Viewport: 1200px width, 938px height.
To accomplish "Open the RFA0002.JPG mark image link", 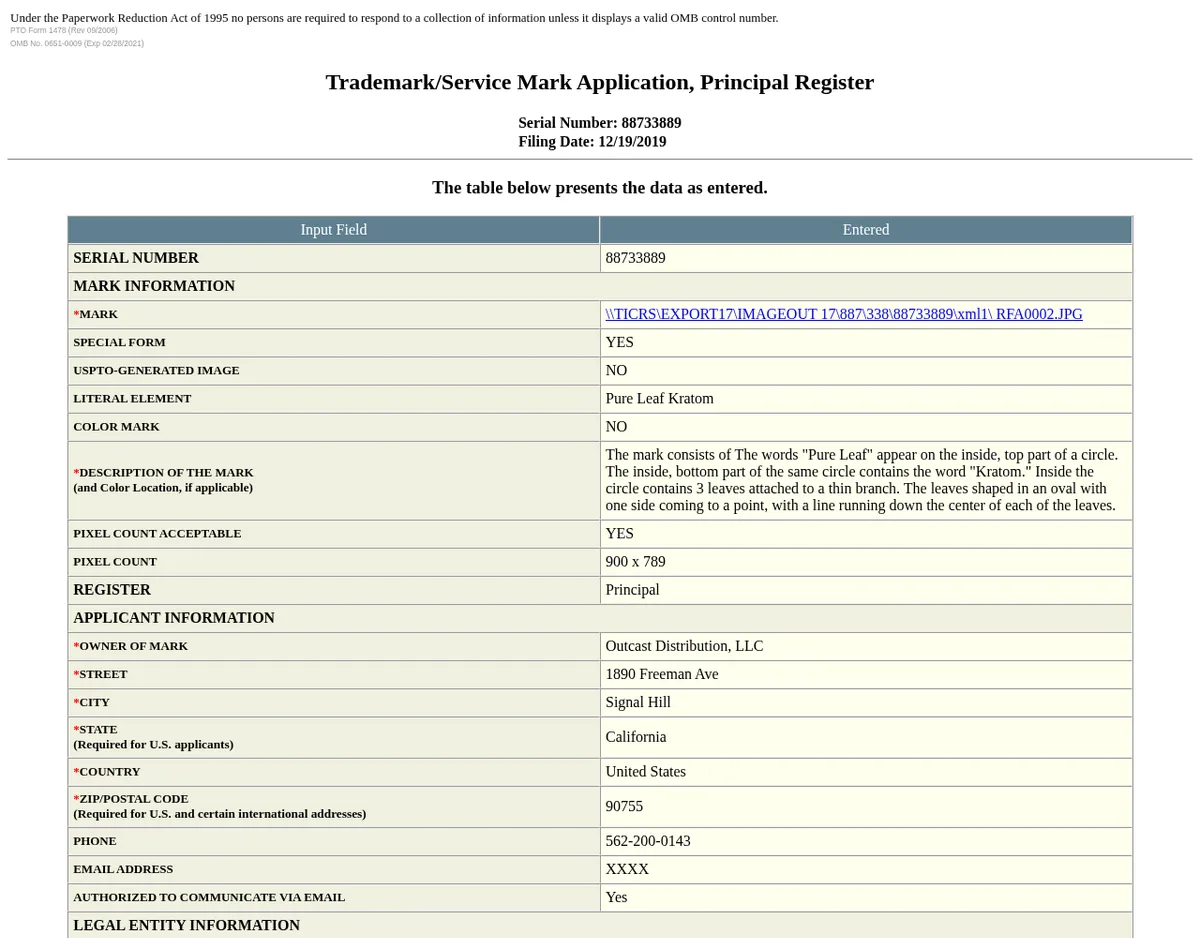I will pyautogui.click(x=844, y=314).
